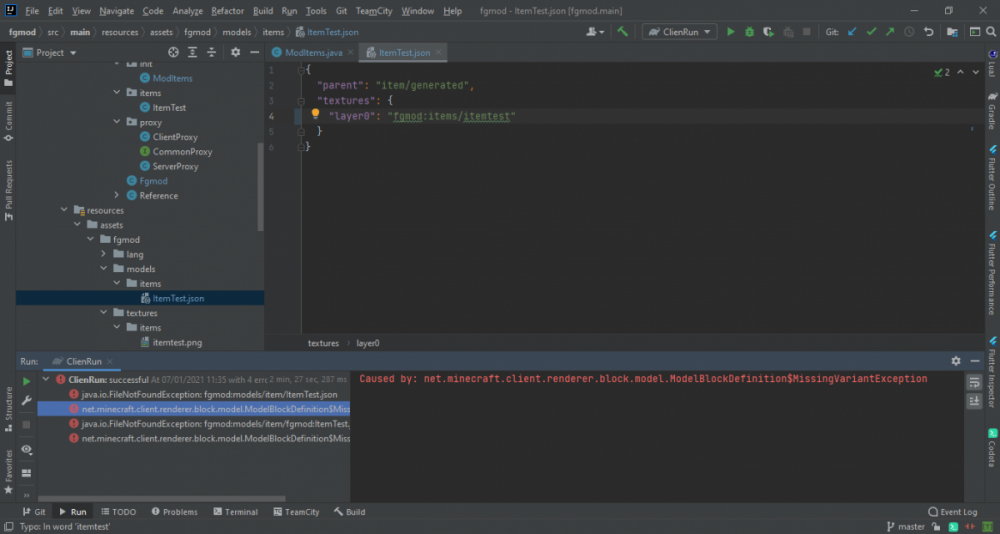Toggle soft-wrap in Run console
The image size is (1000, 534).
click(x=974, y=382)
